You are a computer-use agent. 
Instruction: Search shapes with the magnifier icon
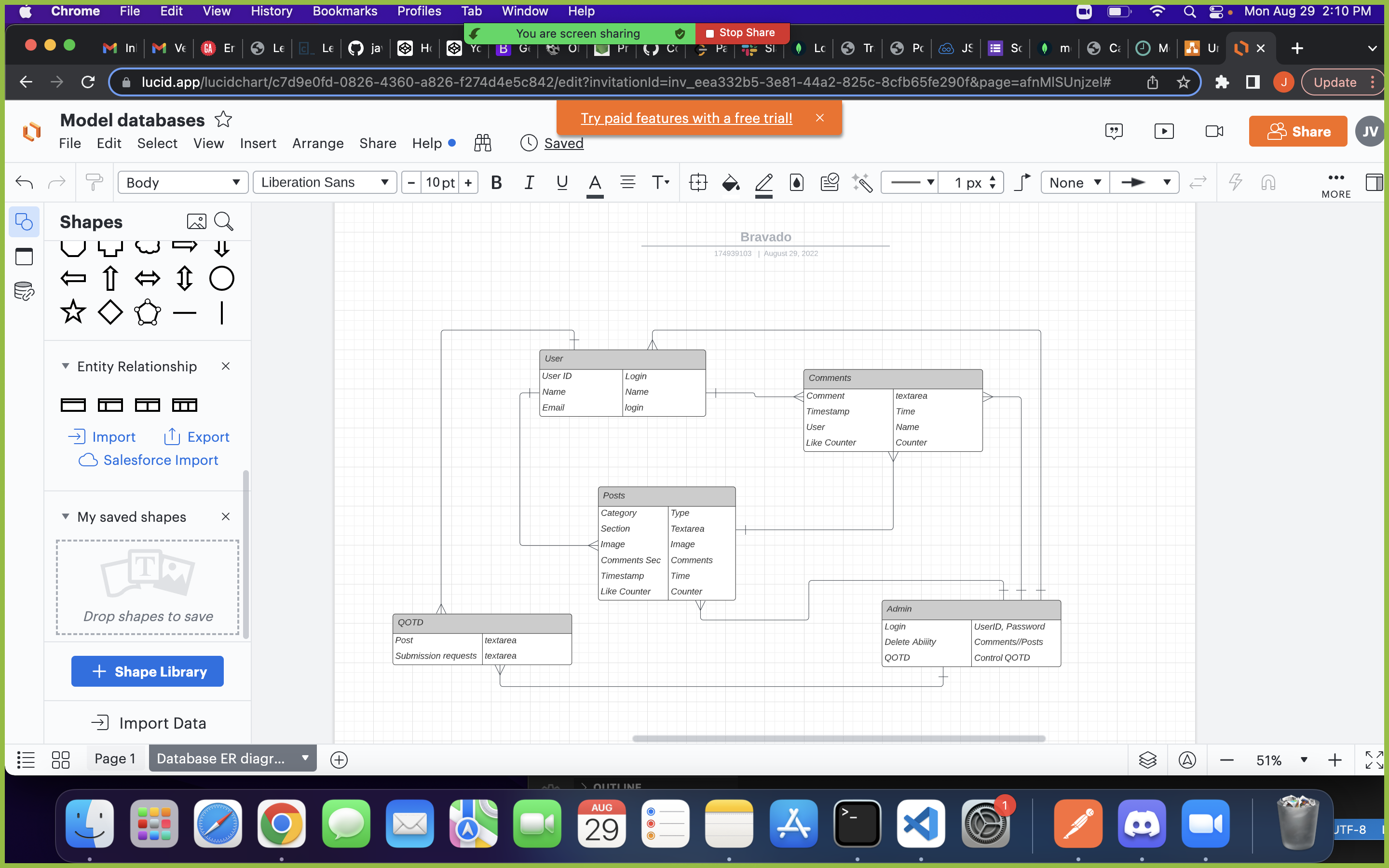[223, 222]
